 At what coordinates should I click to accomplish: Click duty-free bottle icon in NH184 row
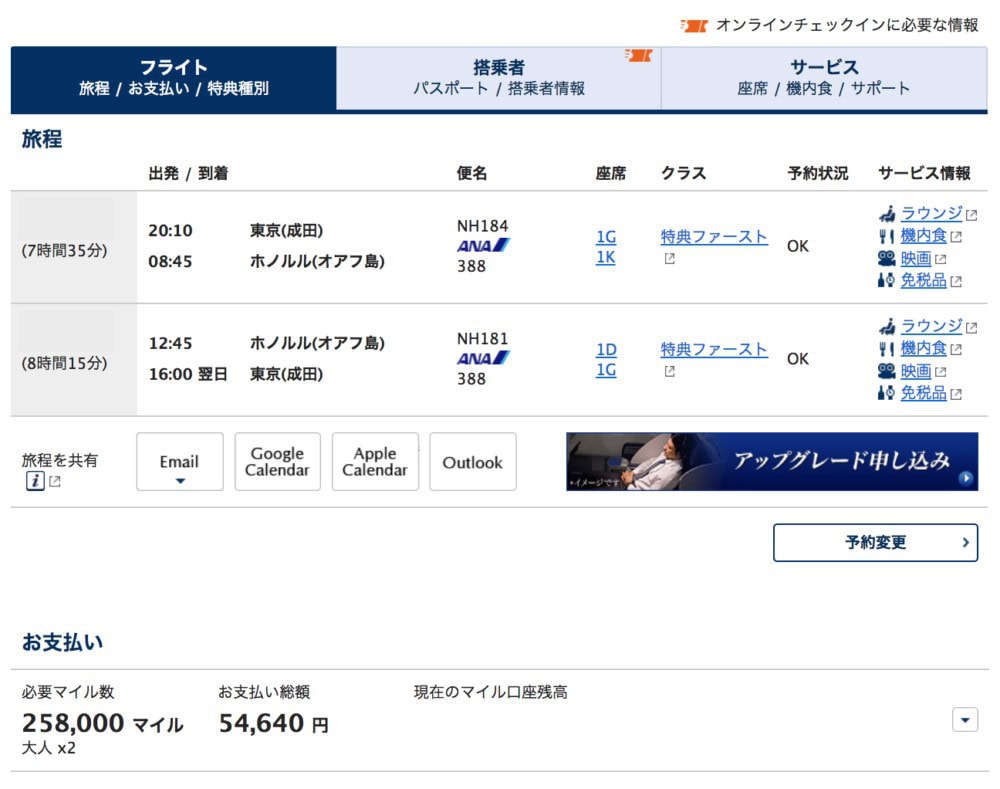886,280
